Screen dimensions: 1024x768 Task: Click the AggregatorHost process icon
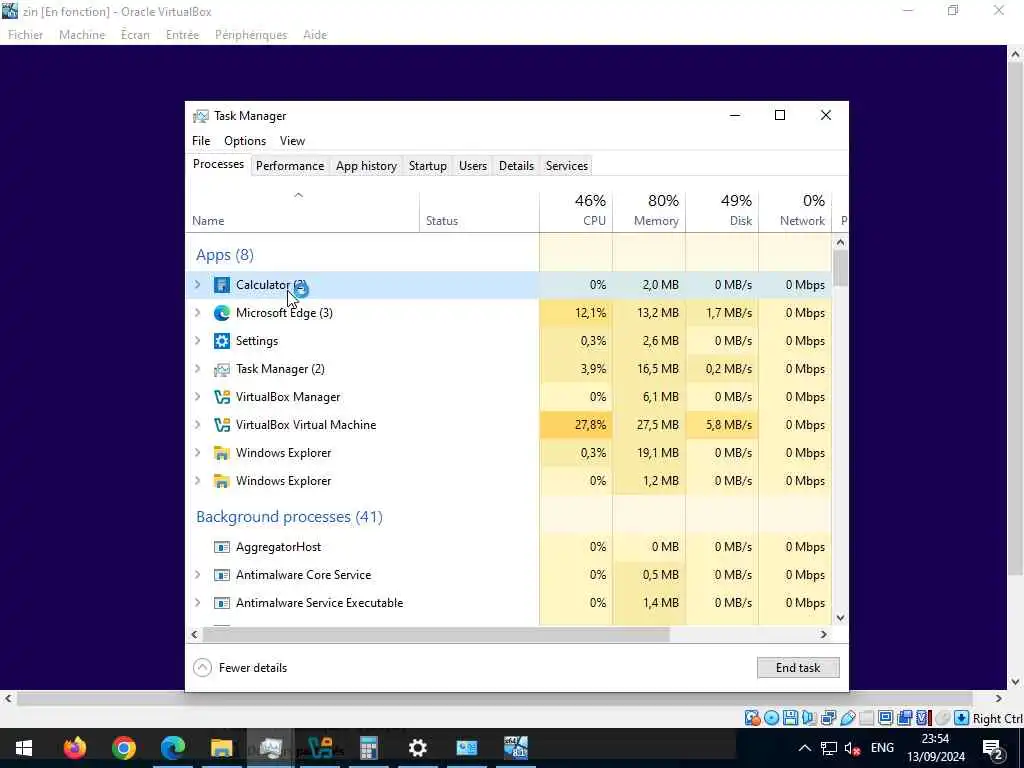coord(222,547)
